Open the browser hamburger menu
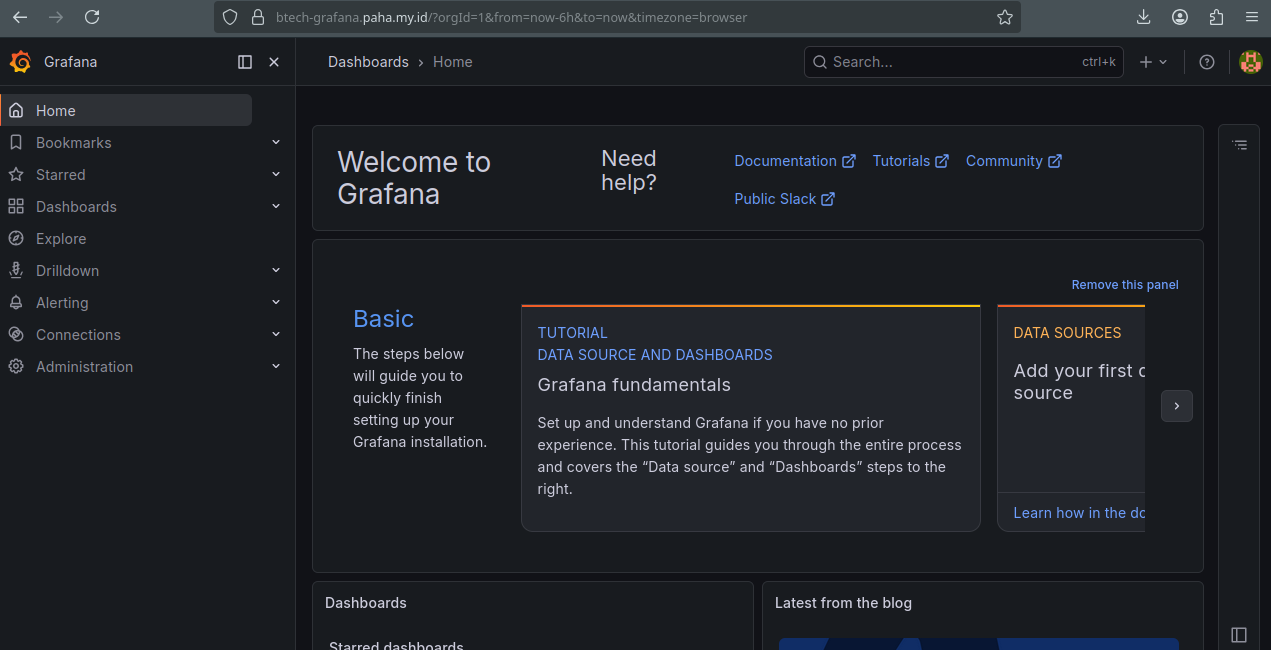Image resolution: width=1271 pixels, height=650 pixels. pyautogui.click(x=1252, y=17)
